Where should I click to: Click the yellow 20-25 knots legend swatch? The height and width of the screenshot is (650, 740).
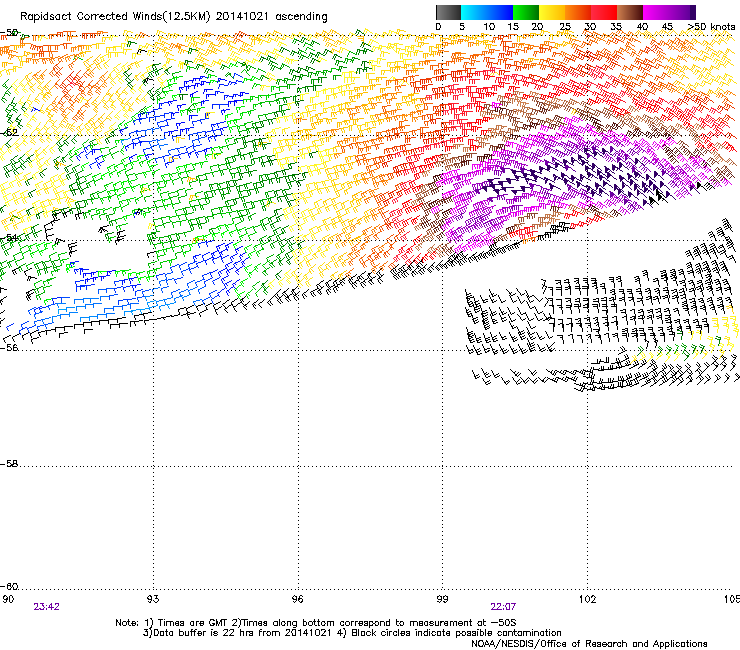click(x=552, y=12)
